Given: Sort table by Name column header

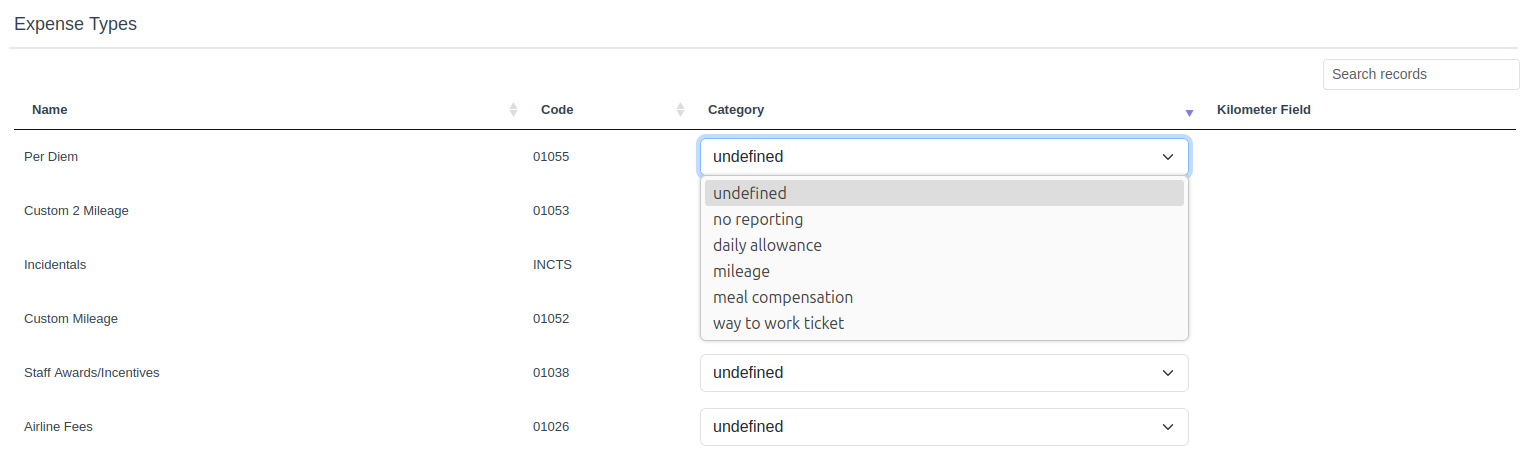Looking at the screenshot, I should [50, 110].
